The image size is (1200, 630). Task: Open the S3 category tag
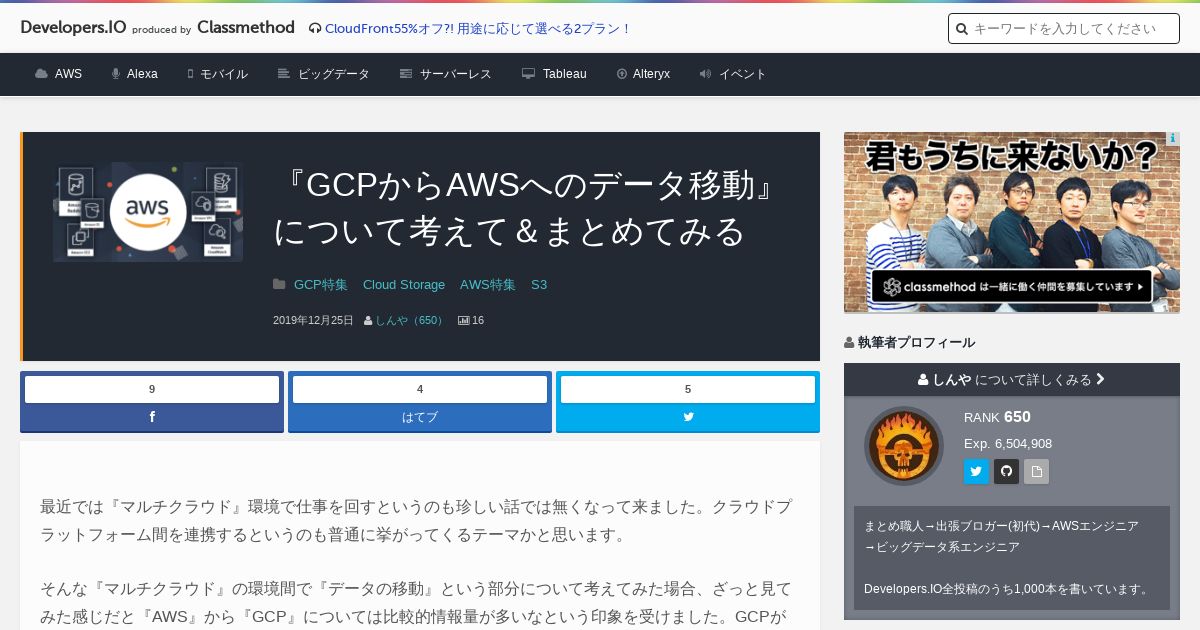click(539, 285)
